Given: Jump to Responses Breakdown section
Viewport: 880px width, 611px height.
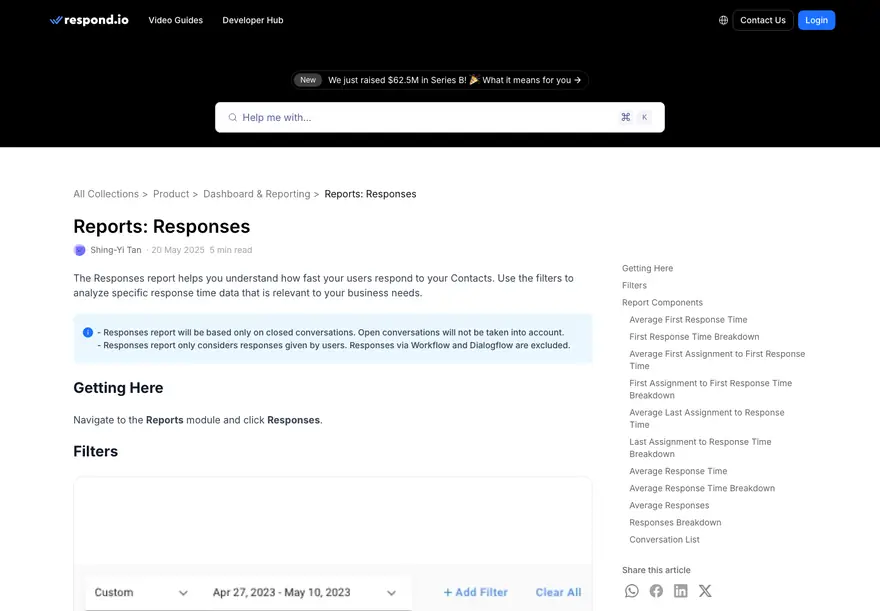Looking at the screenshot, I should pos(675,522).
